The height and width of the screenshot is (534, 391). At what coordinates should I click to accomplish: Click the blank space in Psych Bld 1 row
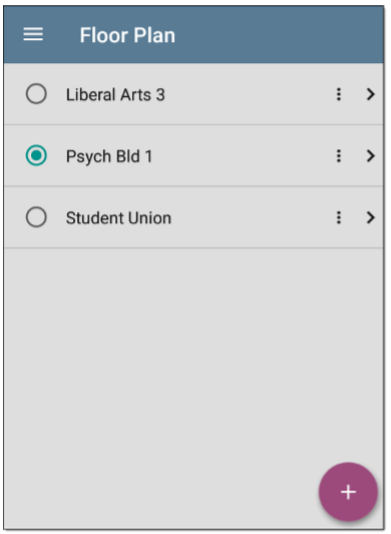click(242, 156)
